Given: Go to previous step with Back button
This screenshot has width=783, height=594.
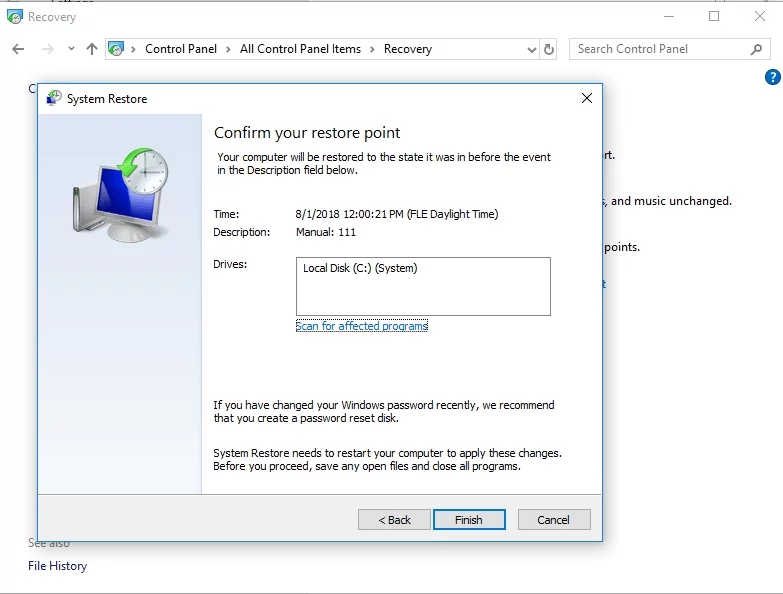Looking at the screenshot, I should click(x=394, y=520).
